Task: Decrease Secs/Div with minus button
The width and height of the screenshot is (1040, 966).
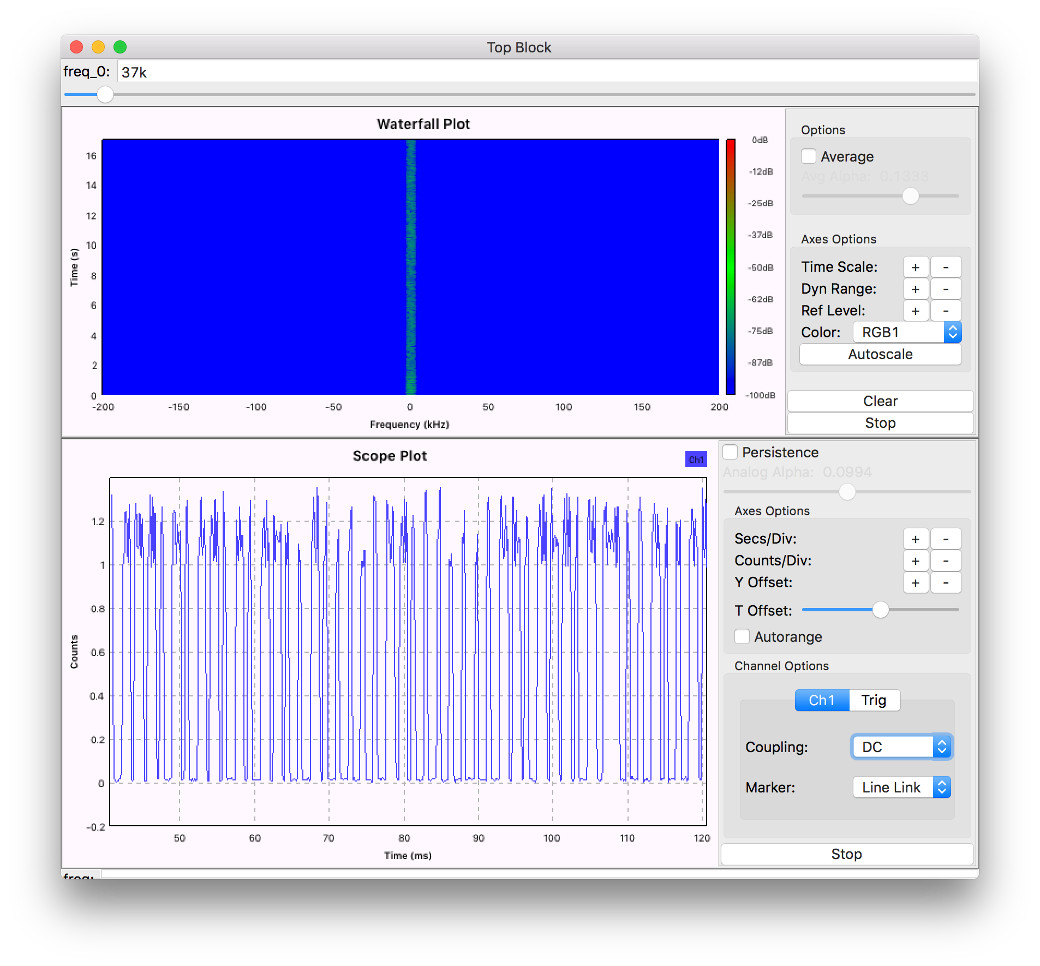Action: coord(946,539)
